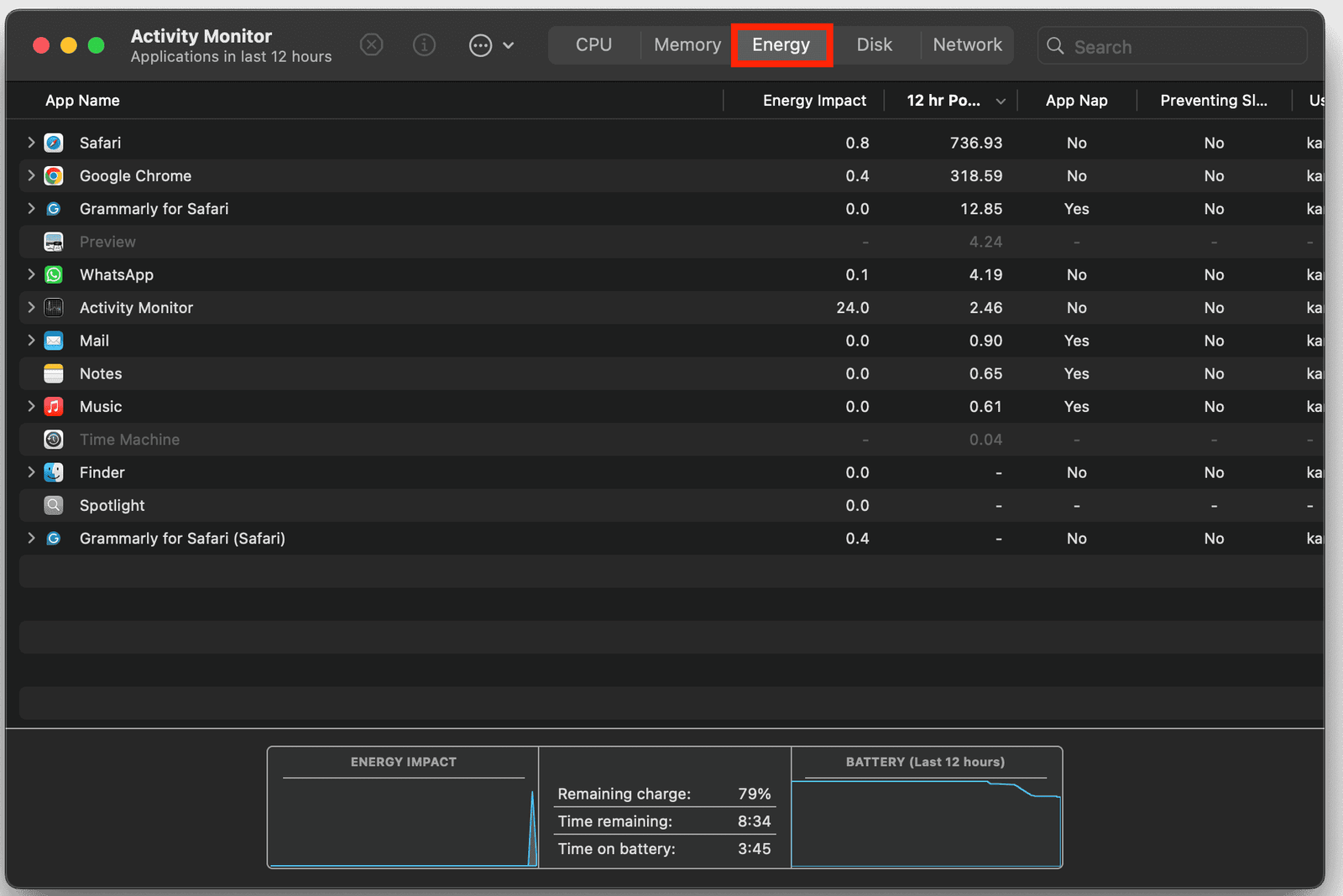Click the 12.85 power value for Grammarly
This screenshot has height=896, width=1343.
(x=981, y=209)
